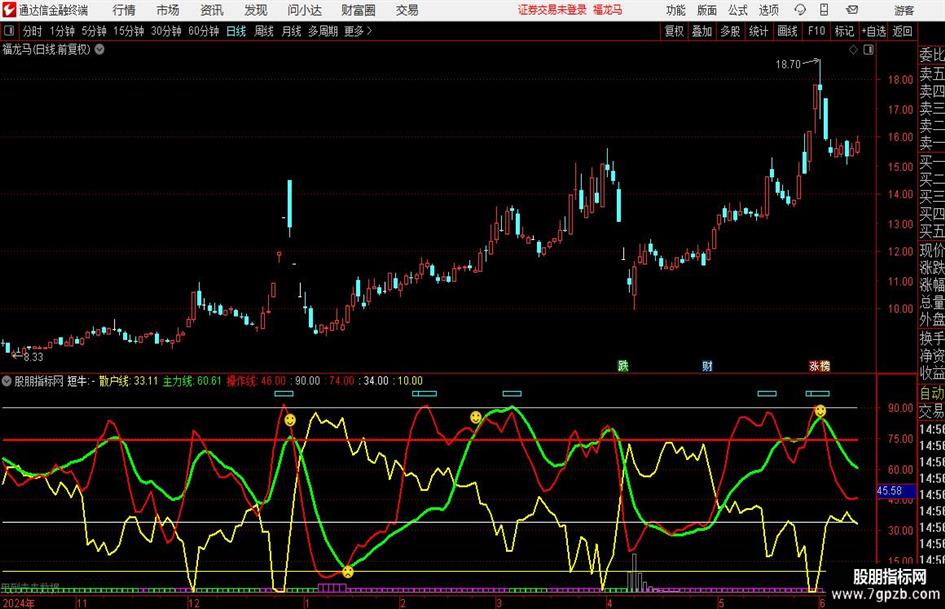Open the customer service headset icon

coord(800,10)
